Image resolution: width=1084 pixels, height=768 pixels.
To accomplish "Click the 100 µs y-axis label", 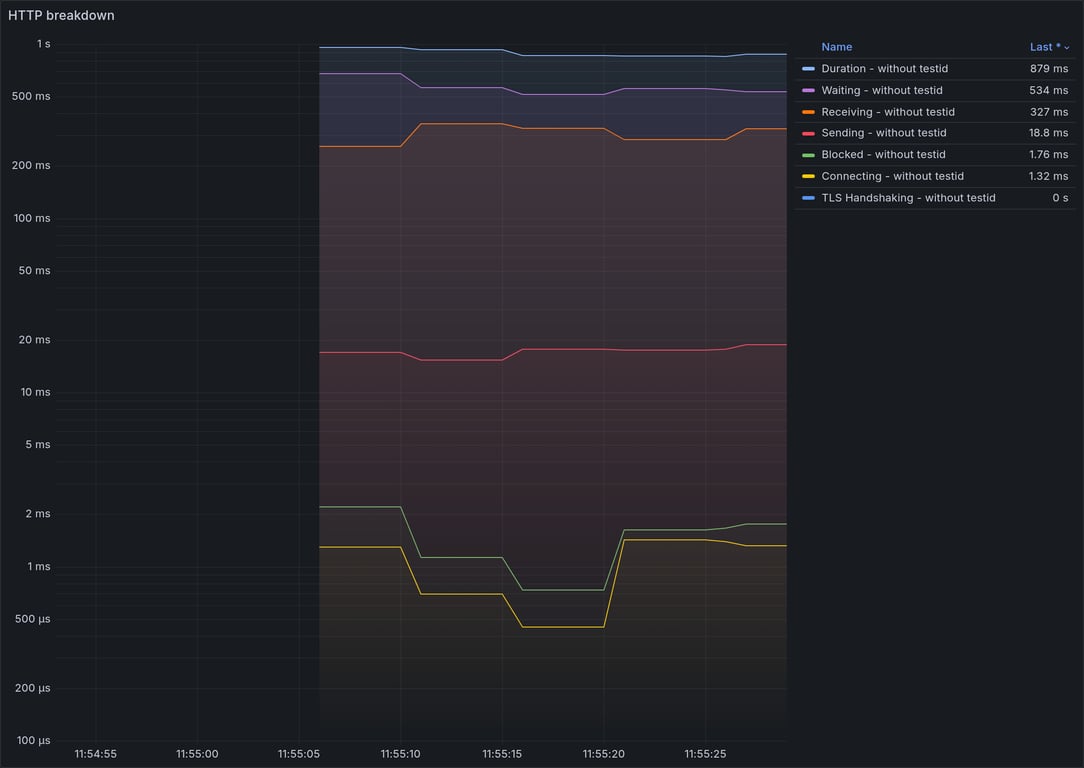I will point(33,740).
